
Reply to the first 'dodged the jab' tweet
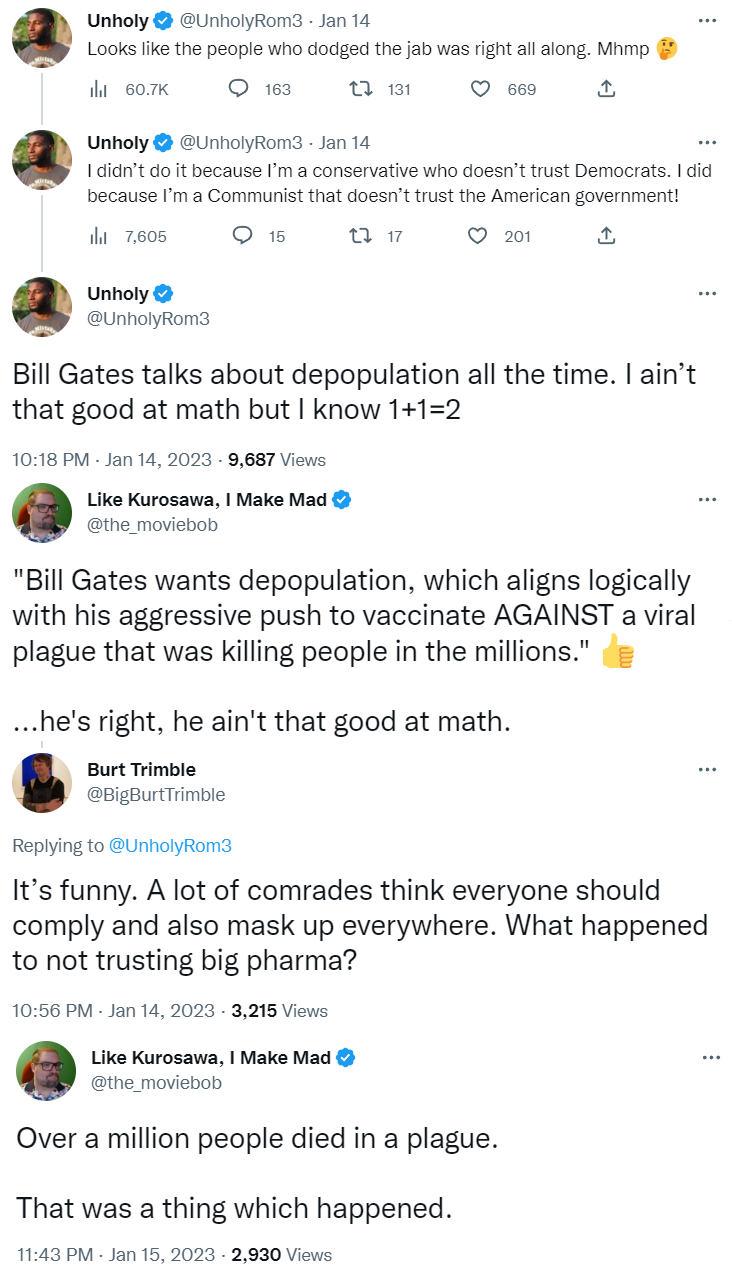[239, 89]
